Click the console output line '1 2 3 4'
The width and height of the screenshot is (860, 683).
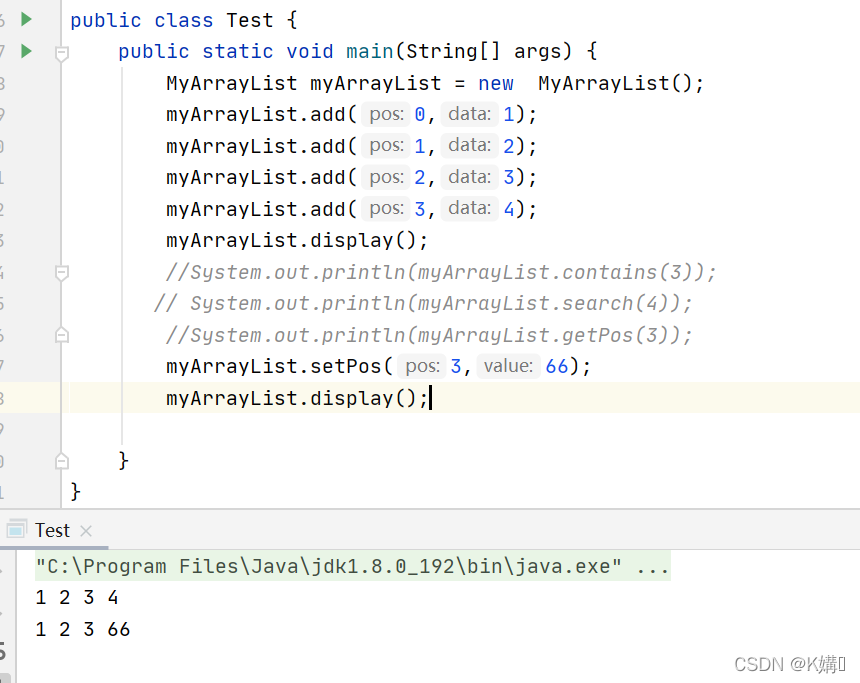click(x=77, y=597)
